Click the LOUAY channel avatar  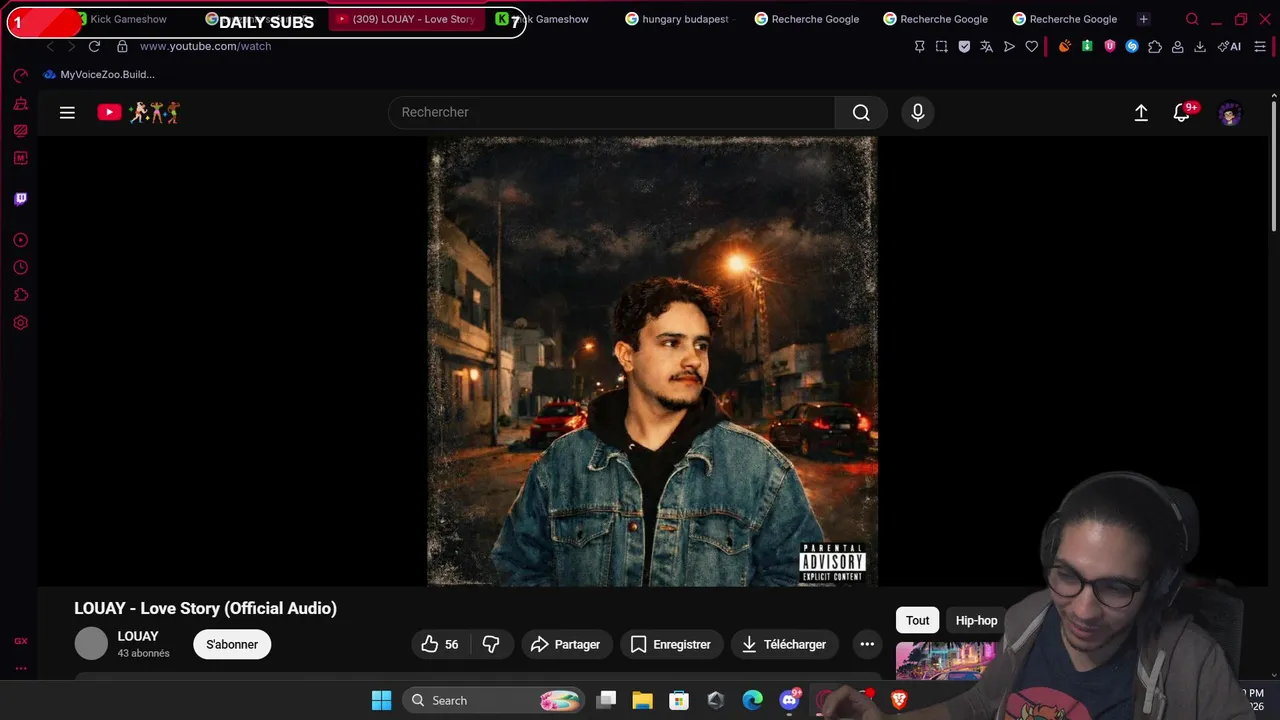pyautogui.click(x=91, y=644)
